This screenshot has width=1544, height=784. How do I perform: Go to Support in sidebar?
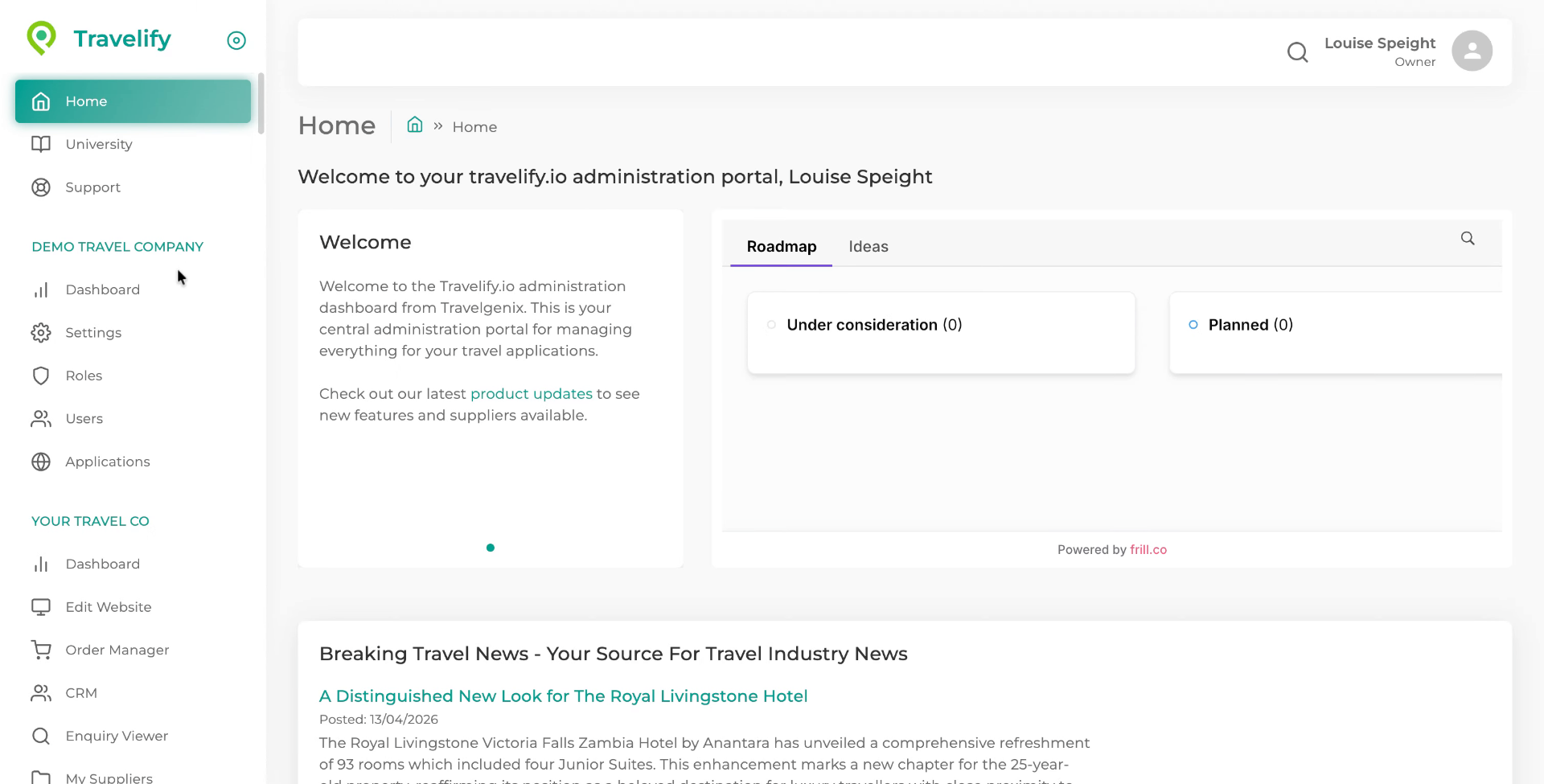click(133, 187)
